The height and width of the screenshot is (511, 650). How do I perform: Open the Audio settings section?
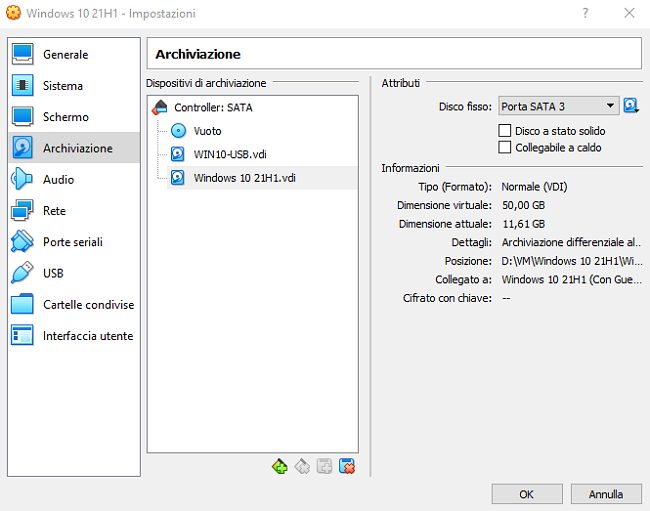point(74,179)
